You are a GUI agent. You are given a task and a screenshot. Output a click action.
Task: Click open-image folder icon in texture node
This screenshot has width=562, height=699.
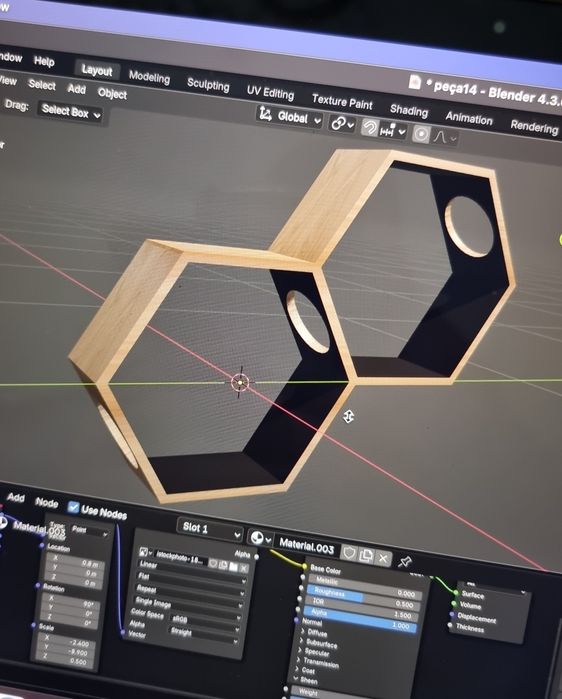[x=234, y=567]
